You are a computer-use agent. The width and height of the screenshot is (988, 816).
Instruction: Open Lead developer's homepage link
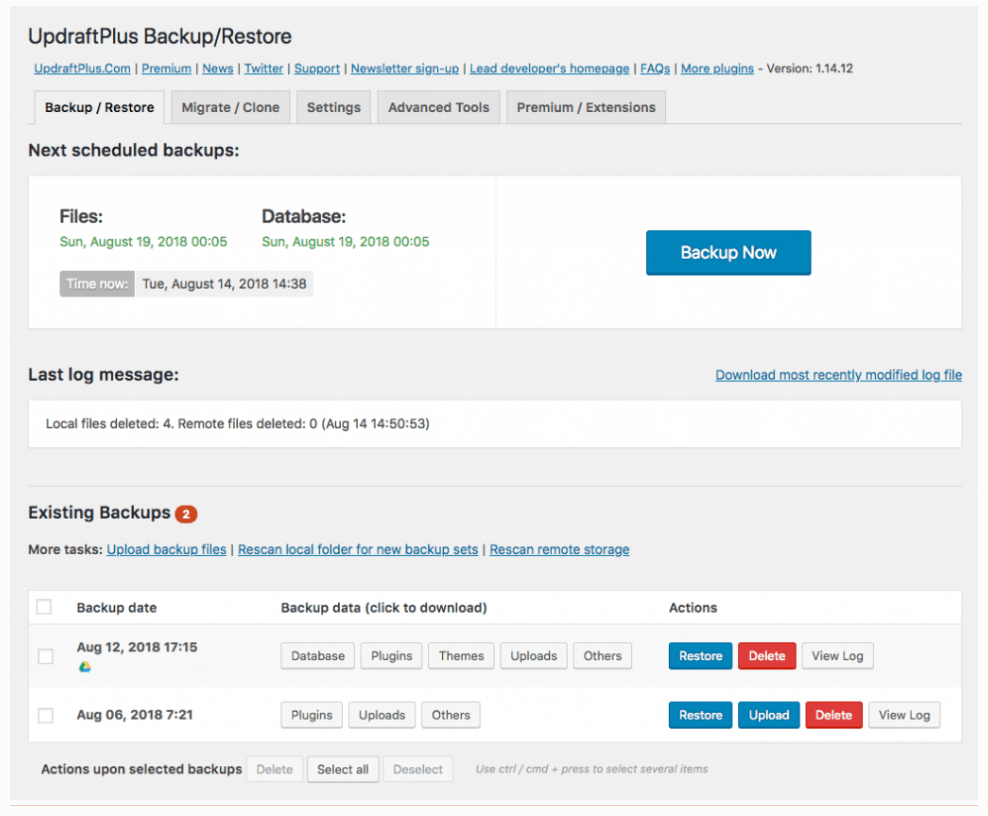click(x=549, y=69)
